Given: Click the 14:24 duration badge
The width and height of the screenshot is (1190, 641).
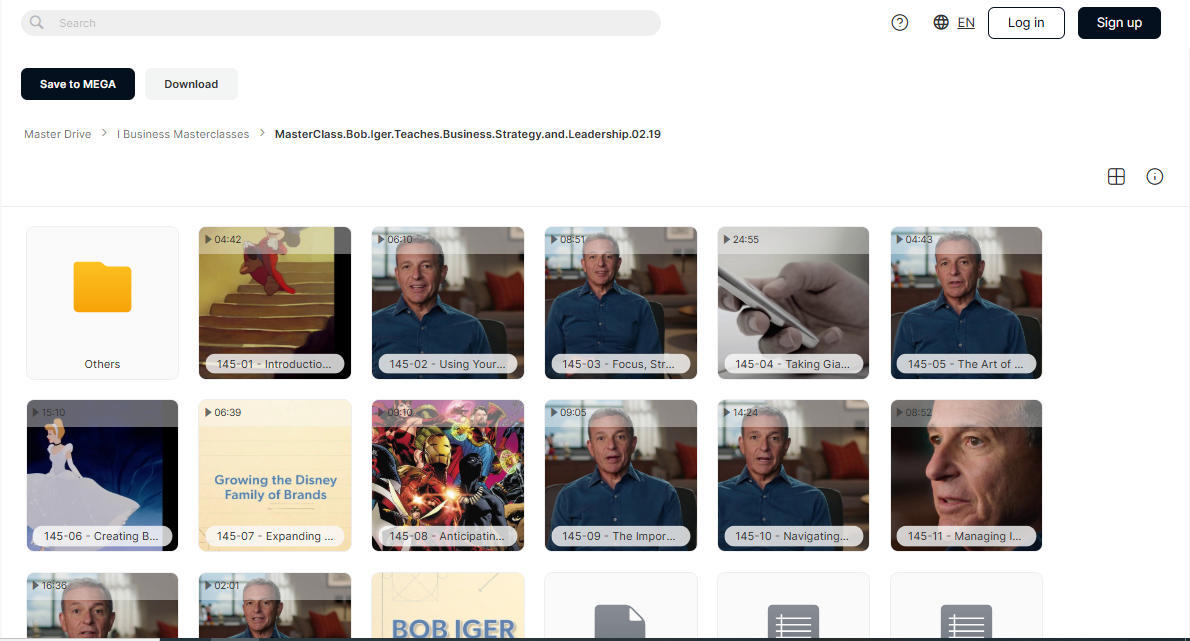Looking at the screenshot, I should coord(741,413).
